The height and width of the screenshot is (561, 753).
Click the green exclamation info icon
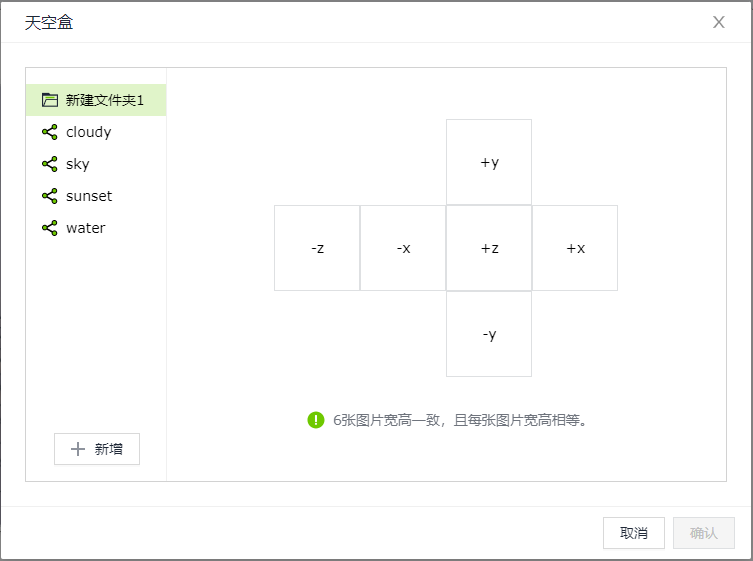click(316, 420)
